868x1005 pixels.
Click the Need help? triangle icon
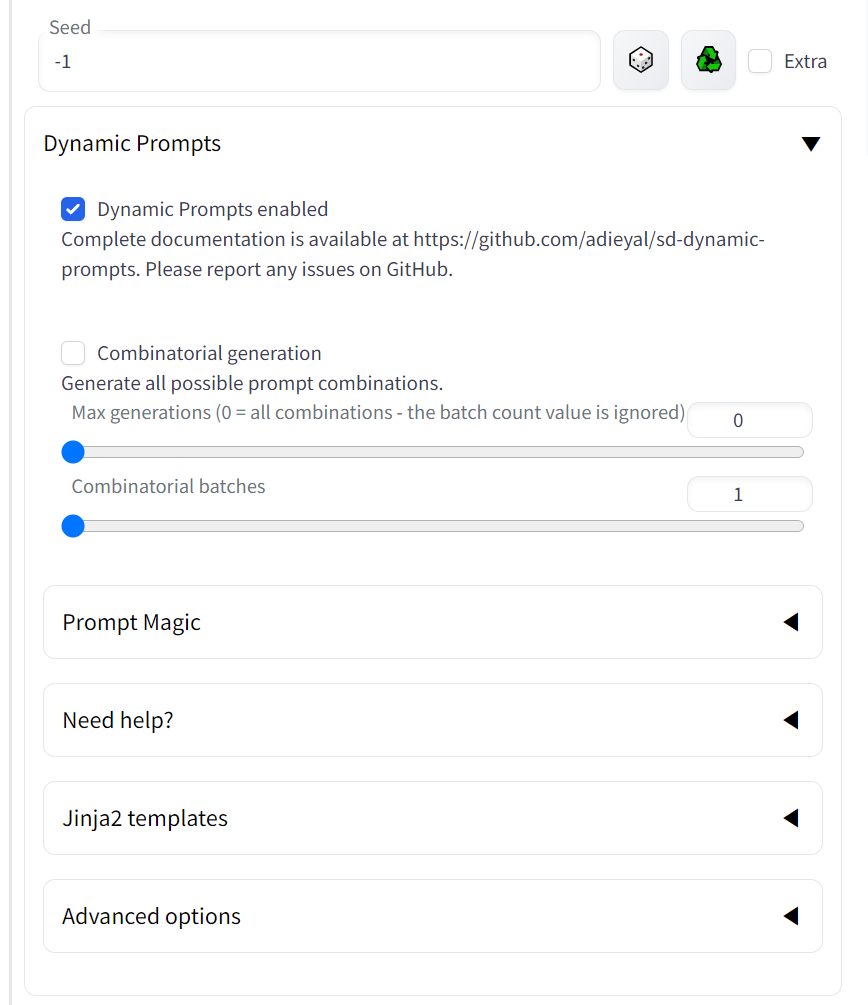point(791,720)
